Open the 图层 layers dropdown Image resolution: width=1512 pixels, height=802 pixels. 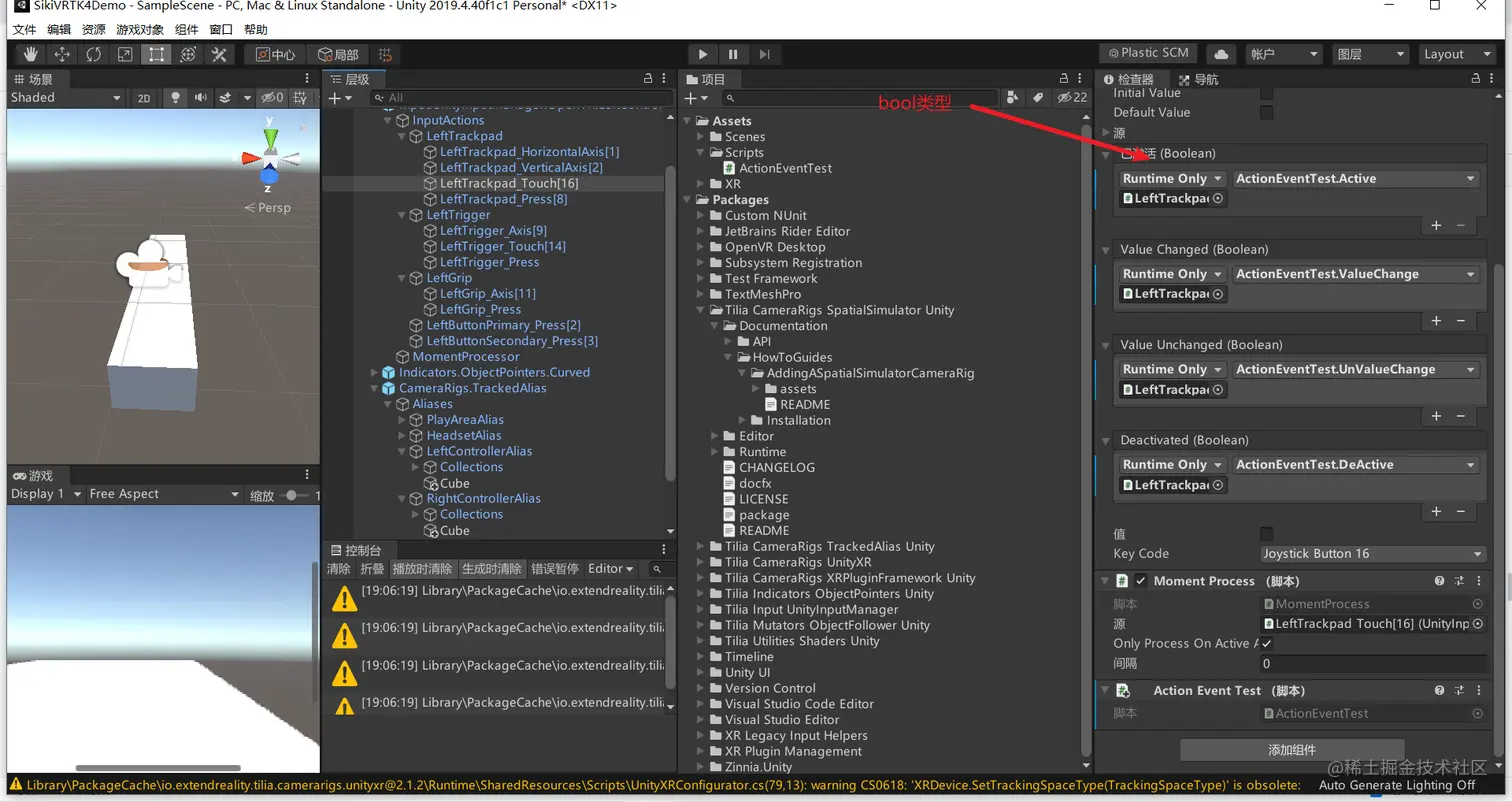(1371, 54)
